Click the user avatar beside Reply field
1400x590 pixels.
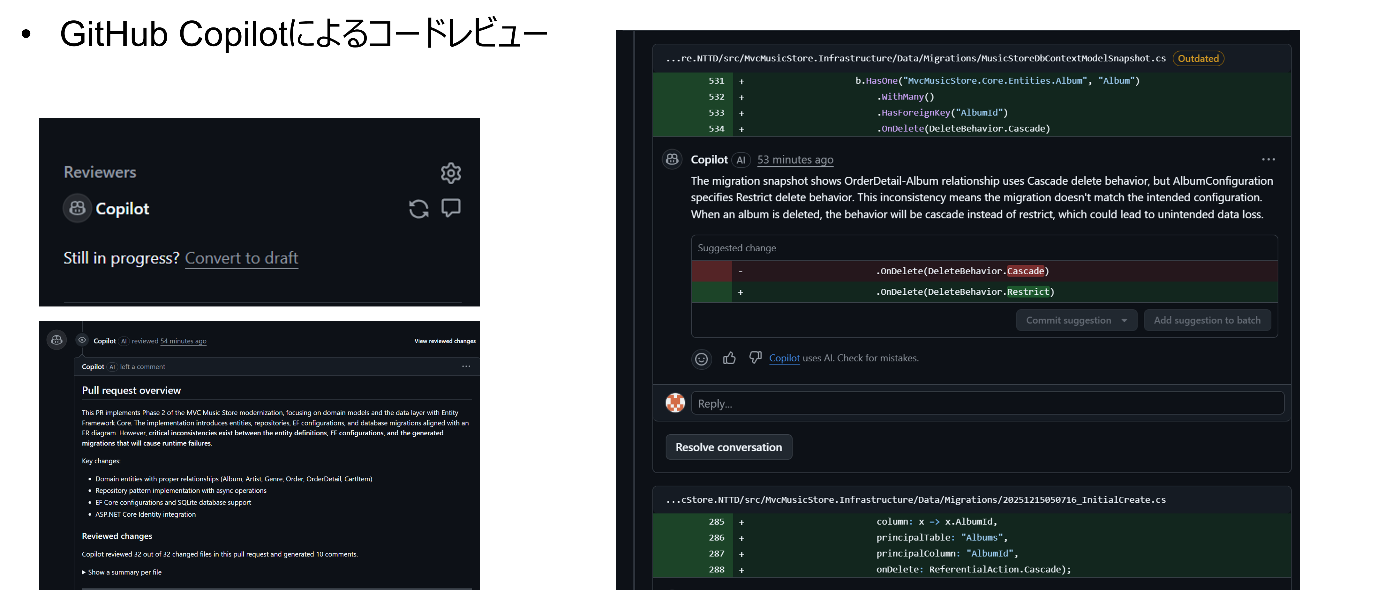[676, 403]
